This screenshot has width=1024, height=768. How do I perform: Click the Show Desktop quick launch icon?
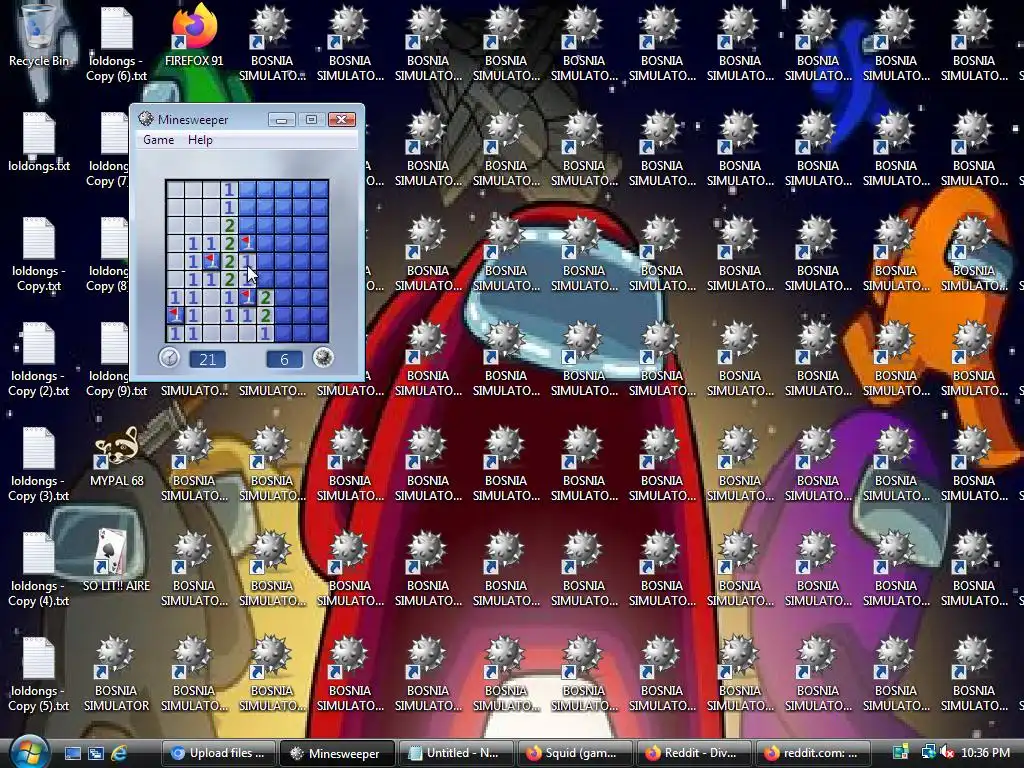tap(72, 754)
